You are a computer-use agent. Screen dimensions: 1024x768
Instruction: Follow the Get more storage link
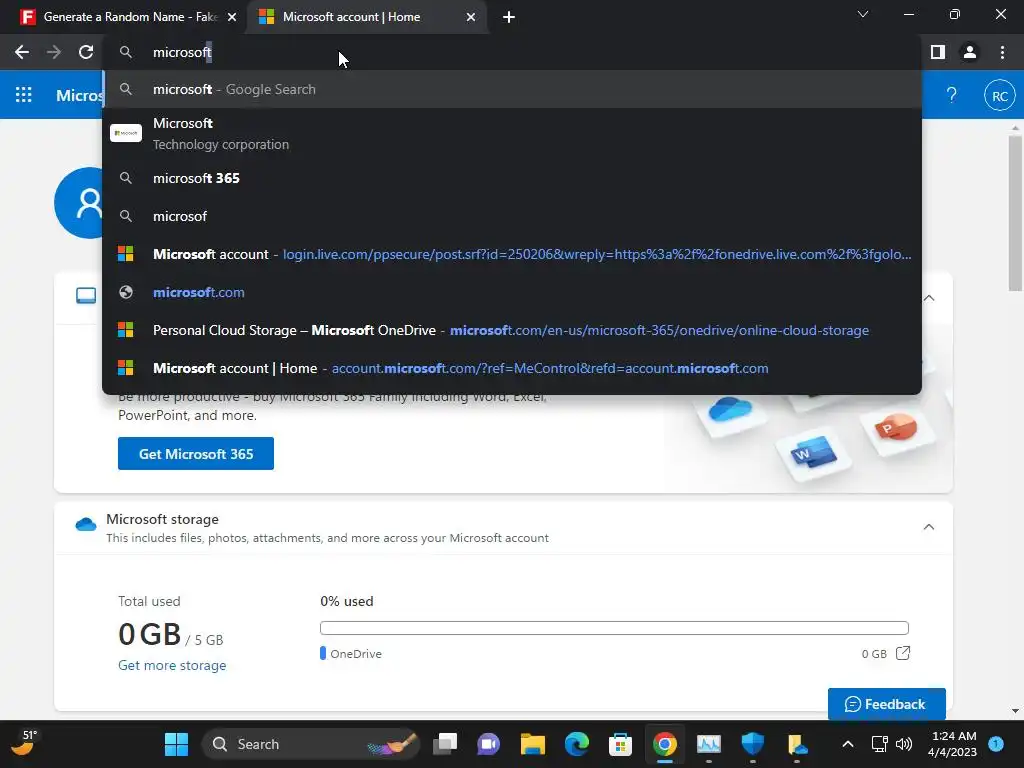(x=172, y=665)
